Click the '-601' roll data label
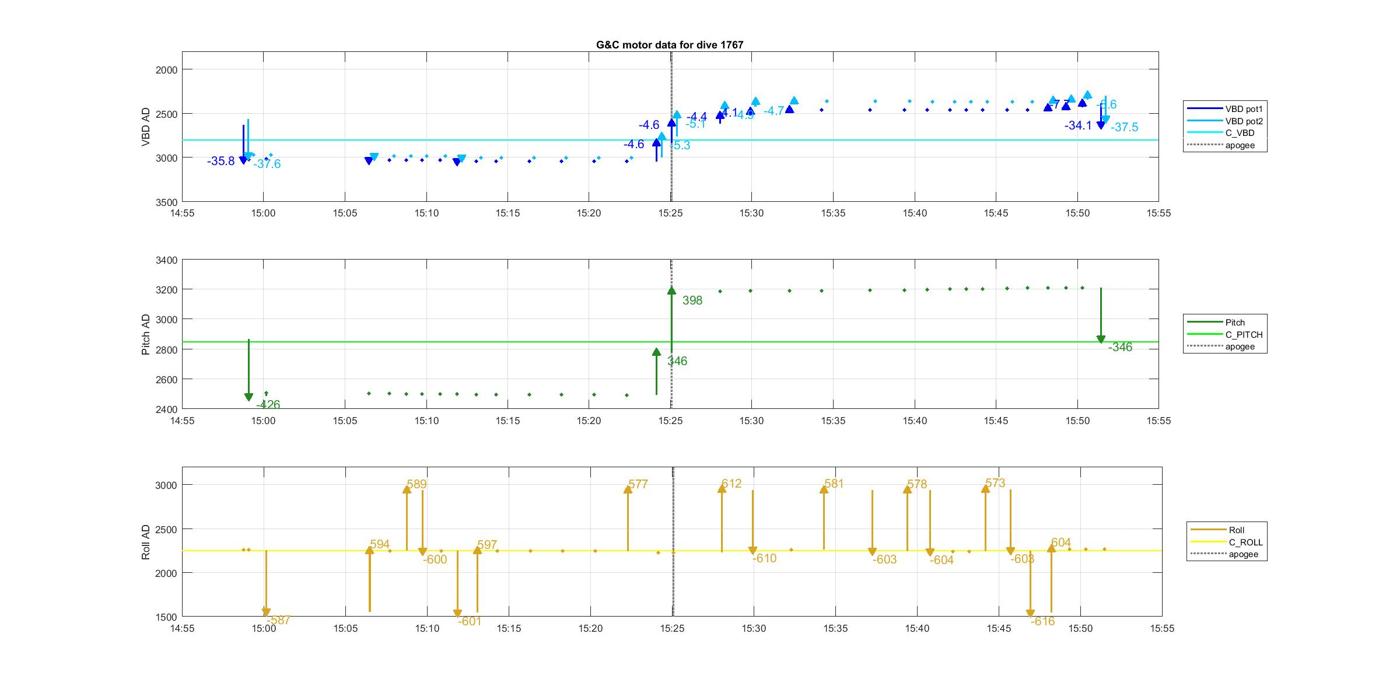Image resolution: width=1400 pixels, height=693 pixels. [x=470, y=621]
